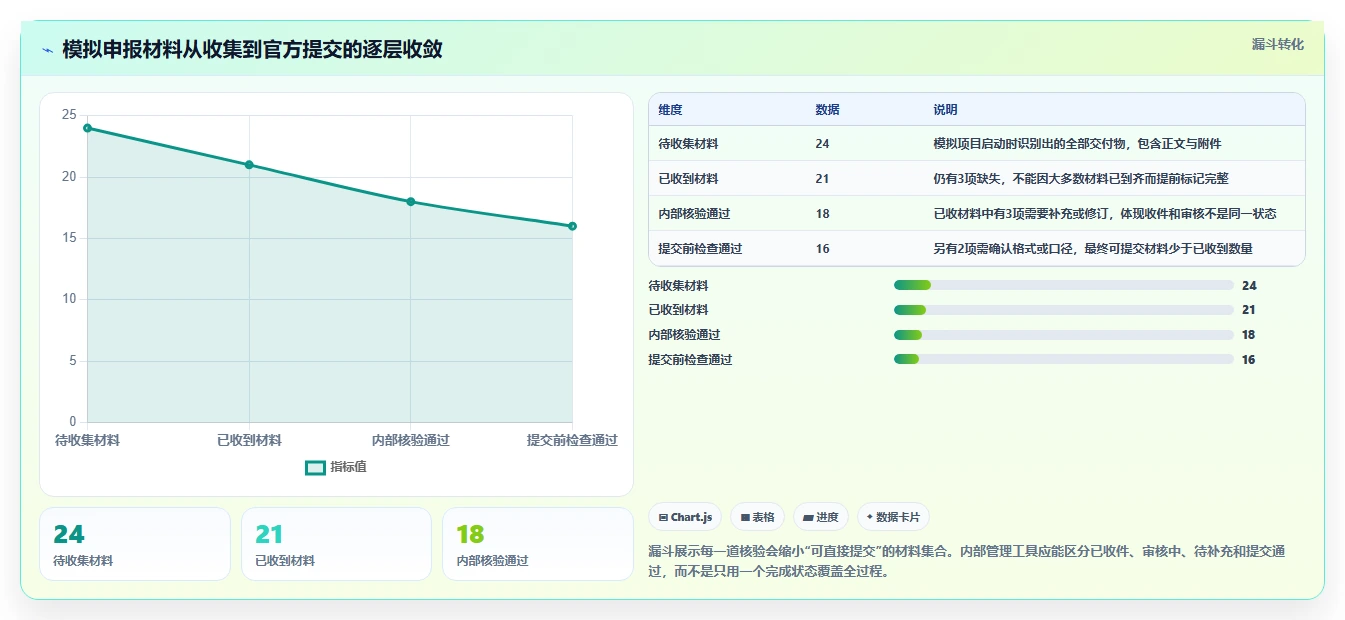Toggle the 指标值 legend color box
This screenshot has width=1345, height=620.
315,467
